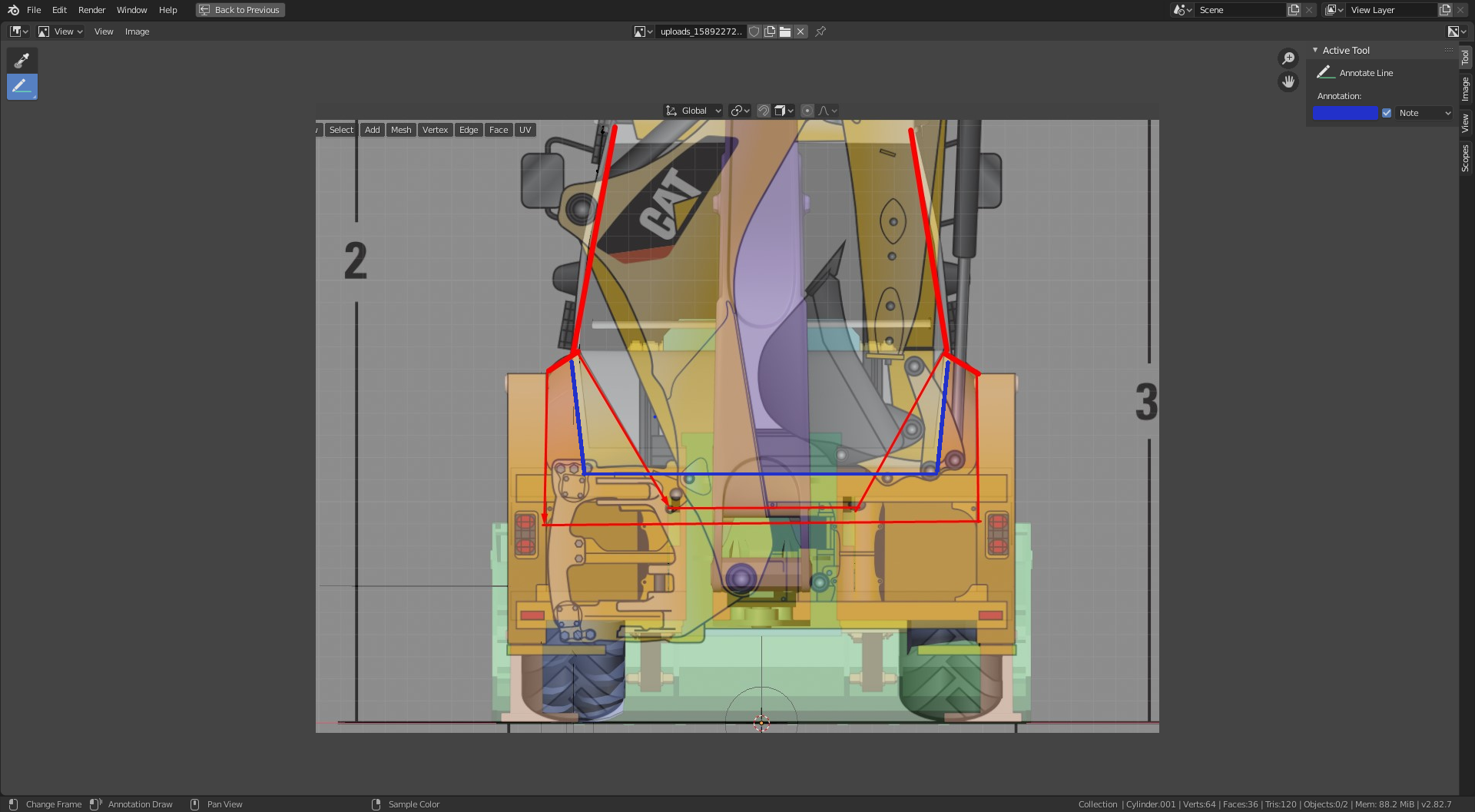Add a new view layer
The height and width of the screenshot is (812, 1475).
point(1445,10)
